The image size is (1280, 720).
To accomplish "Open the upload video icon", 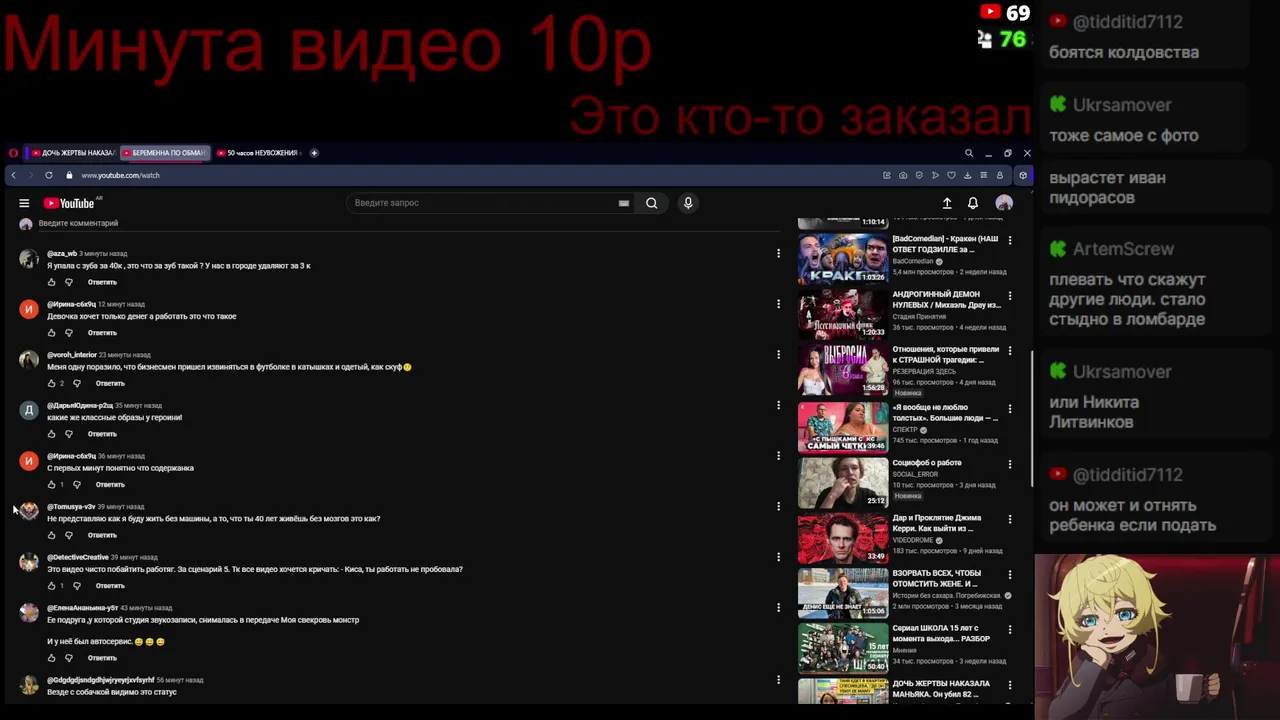I will click(x=947, y=203).
